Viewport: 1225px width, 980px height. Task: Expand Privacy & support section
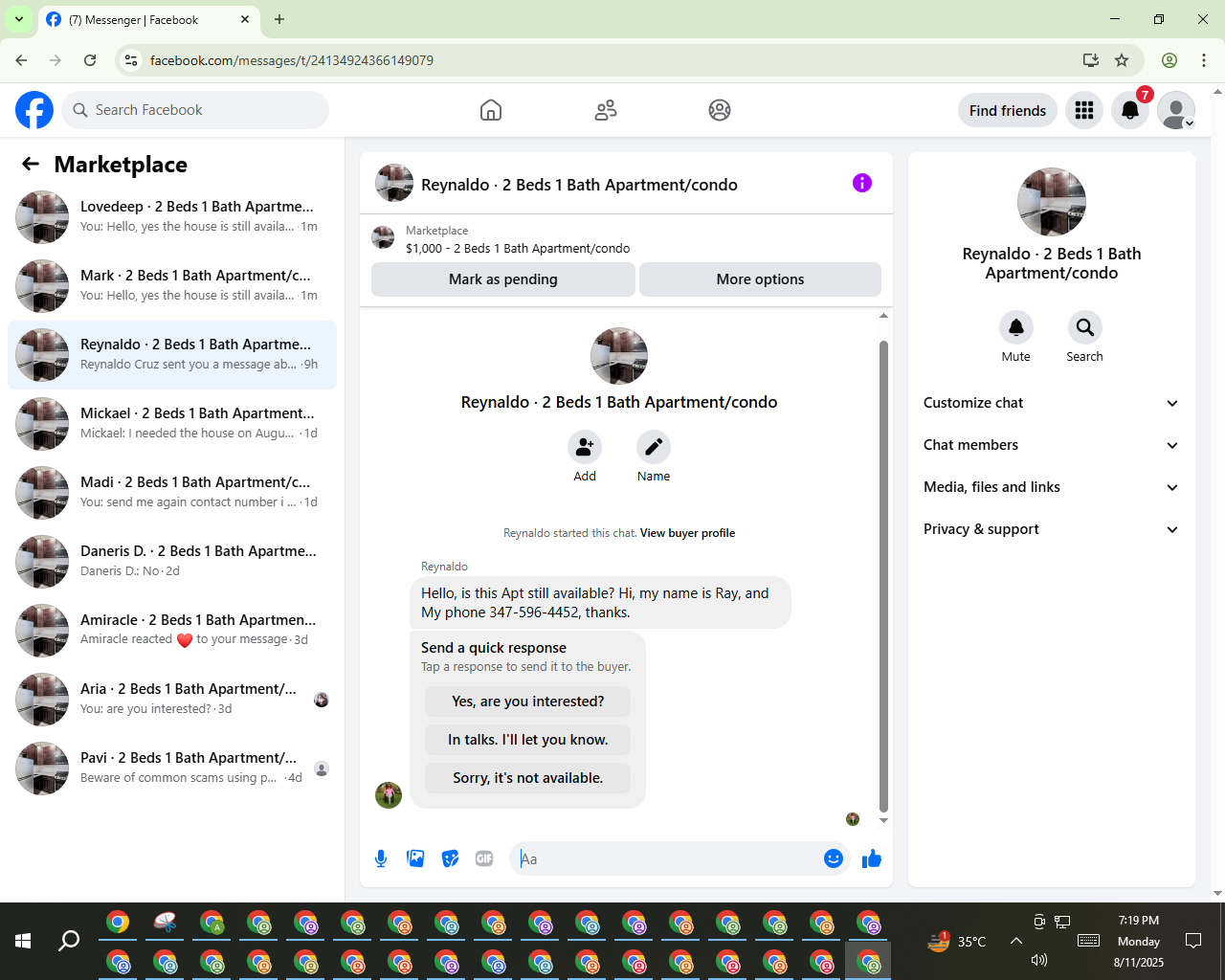[1052, 529]
